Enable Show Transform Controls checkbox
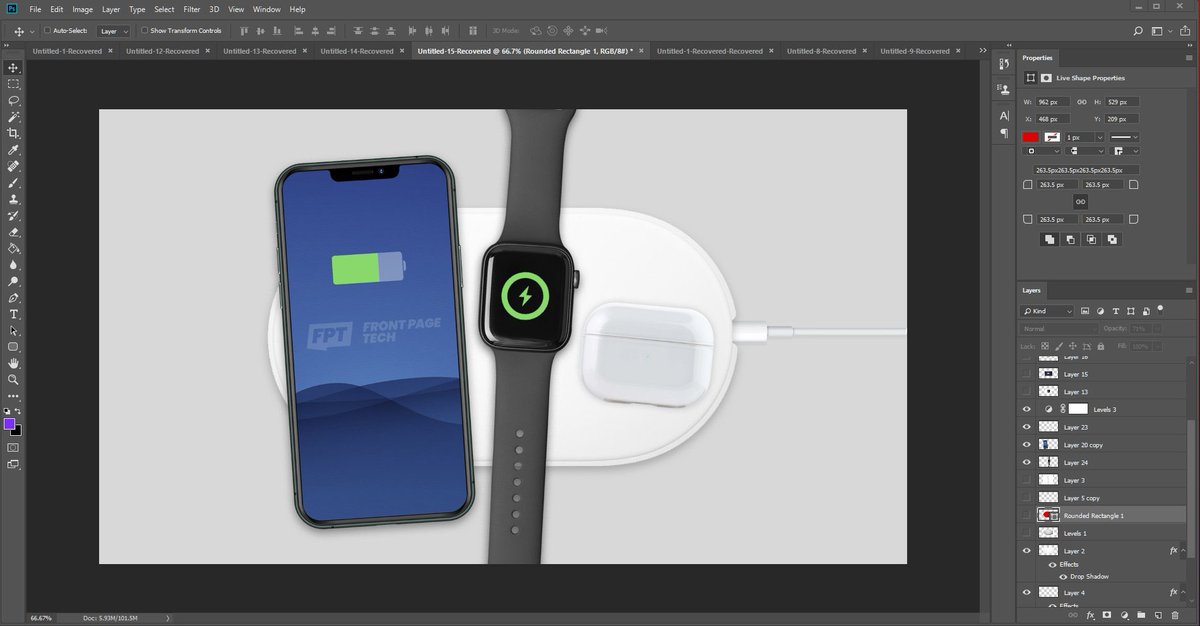The height and width of the screenshot is (626, 1200). (x=144, y=31)
